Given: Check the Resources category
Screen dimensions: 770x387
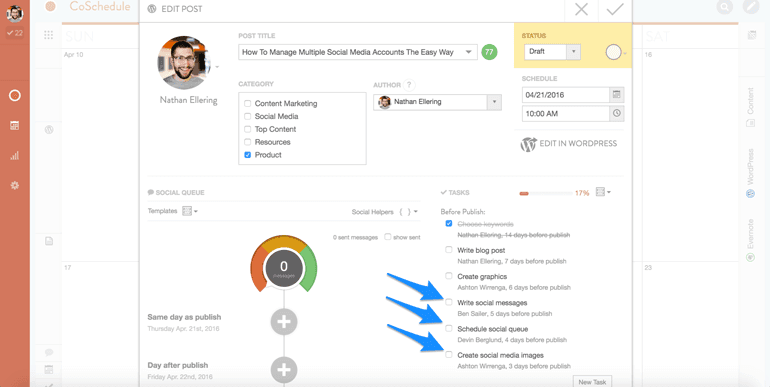Looking at the screenshot, I should [248, 141].
